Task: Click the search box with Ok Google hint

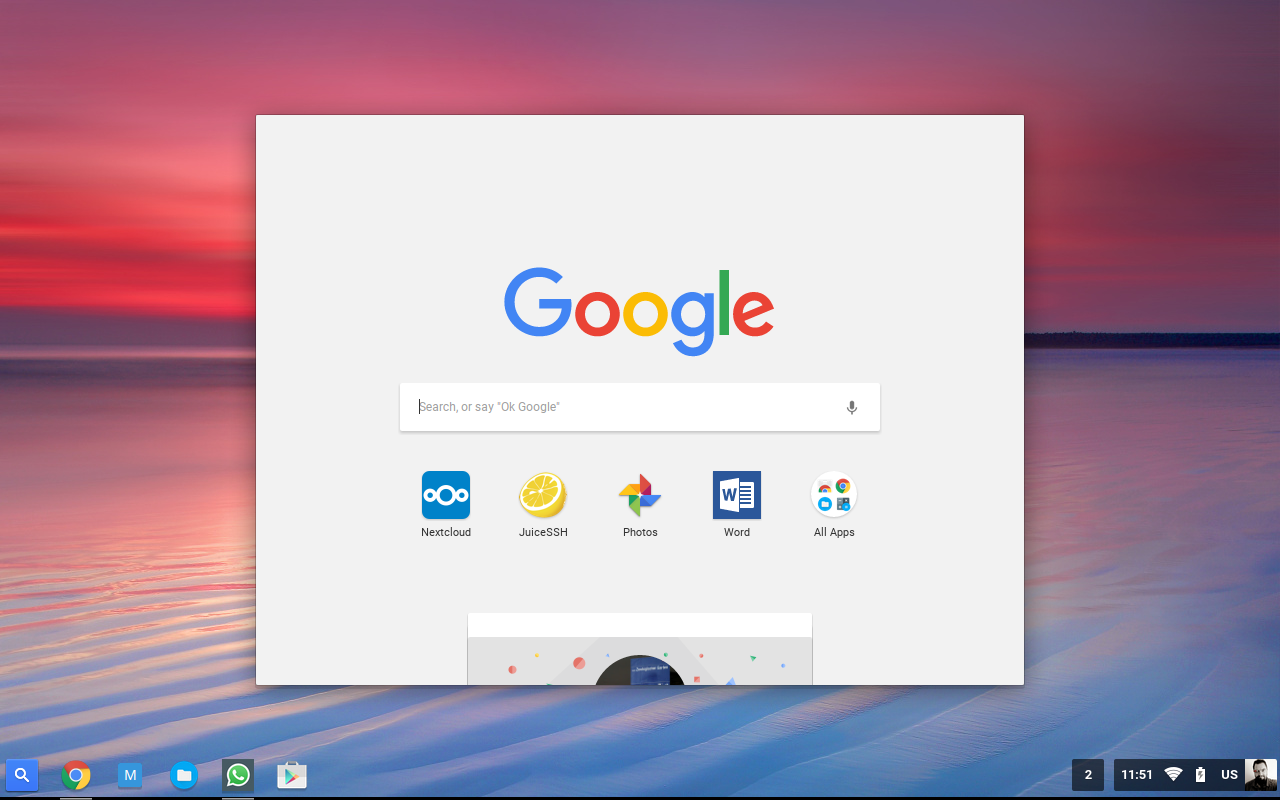Action: click(640, 407)
